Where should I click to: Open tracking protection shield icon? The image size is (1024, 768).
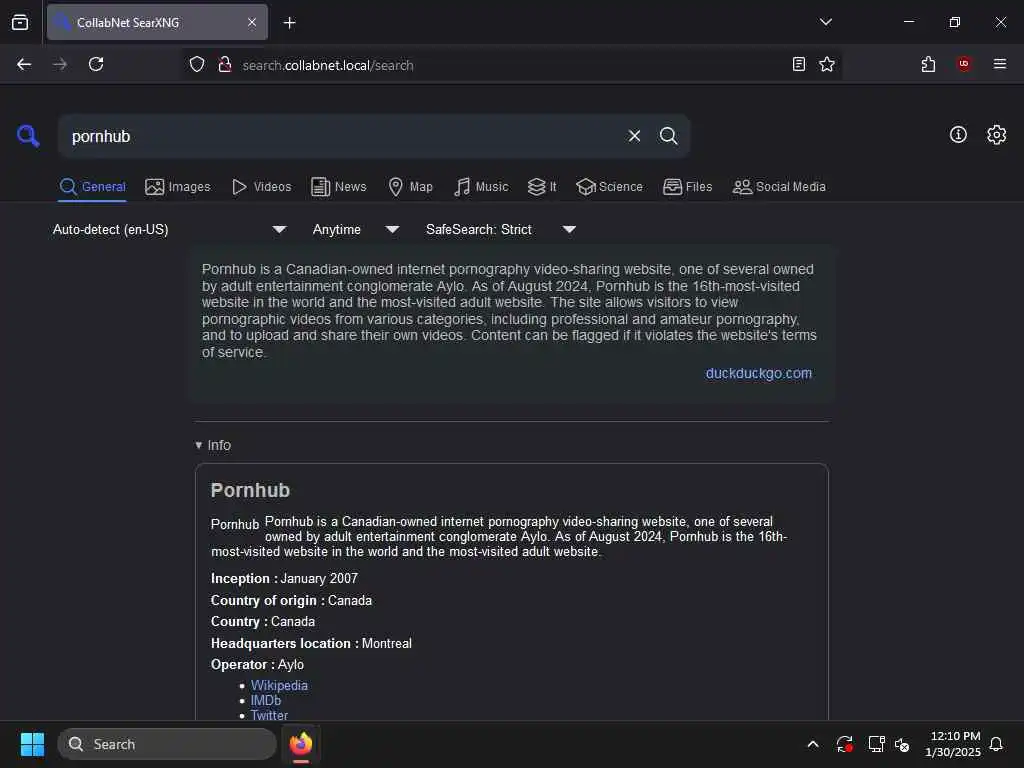click(x=197, y=65)
